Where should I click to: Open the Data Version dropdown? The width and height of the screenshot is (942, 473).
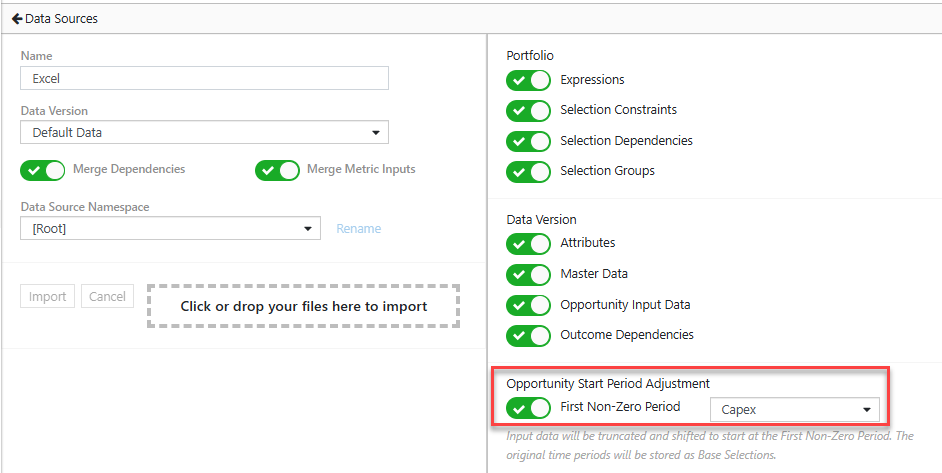(x=204, y=132)
